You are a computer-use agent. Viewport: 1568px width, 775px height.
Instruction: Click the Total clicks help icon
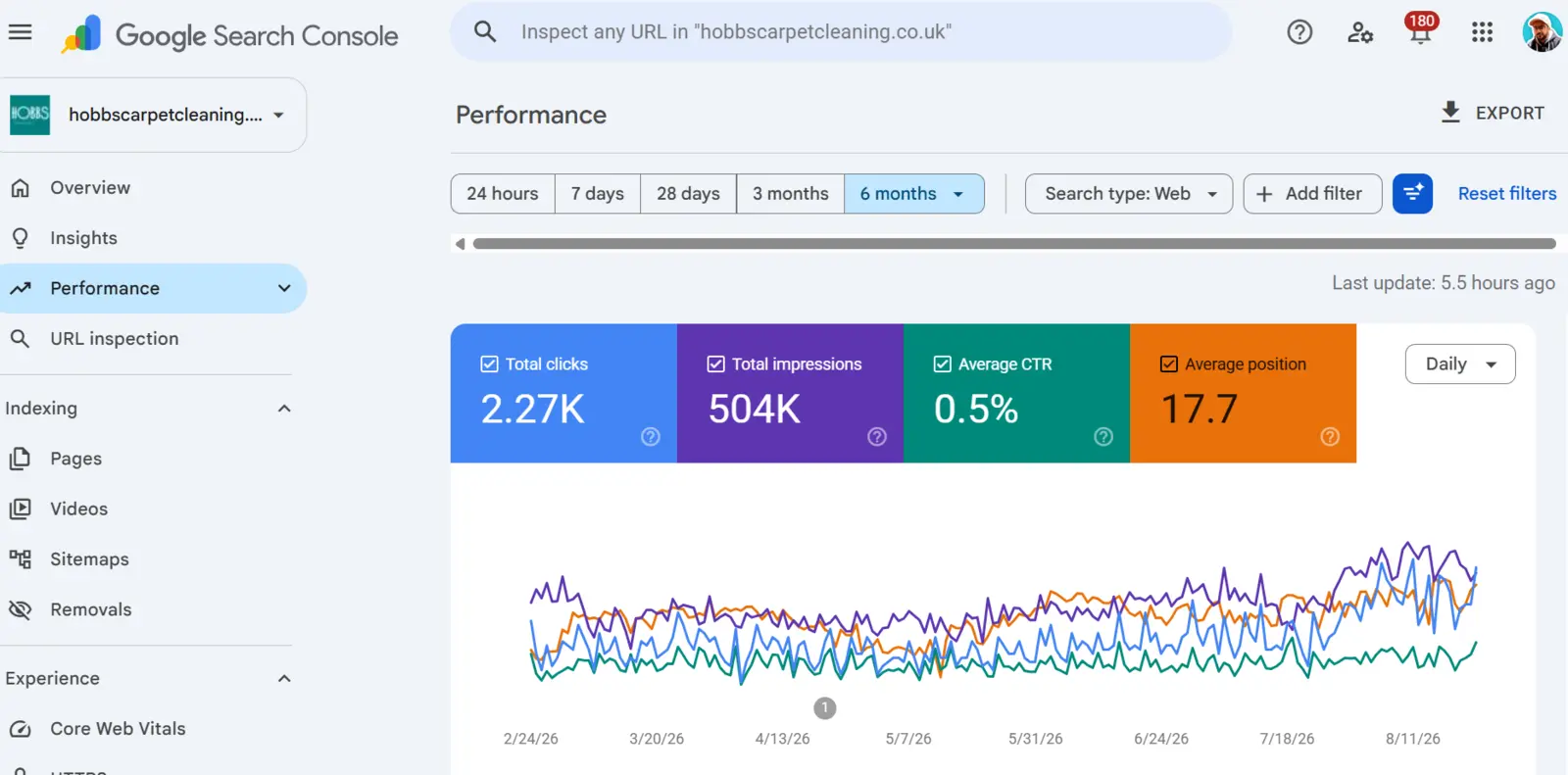651,437
